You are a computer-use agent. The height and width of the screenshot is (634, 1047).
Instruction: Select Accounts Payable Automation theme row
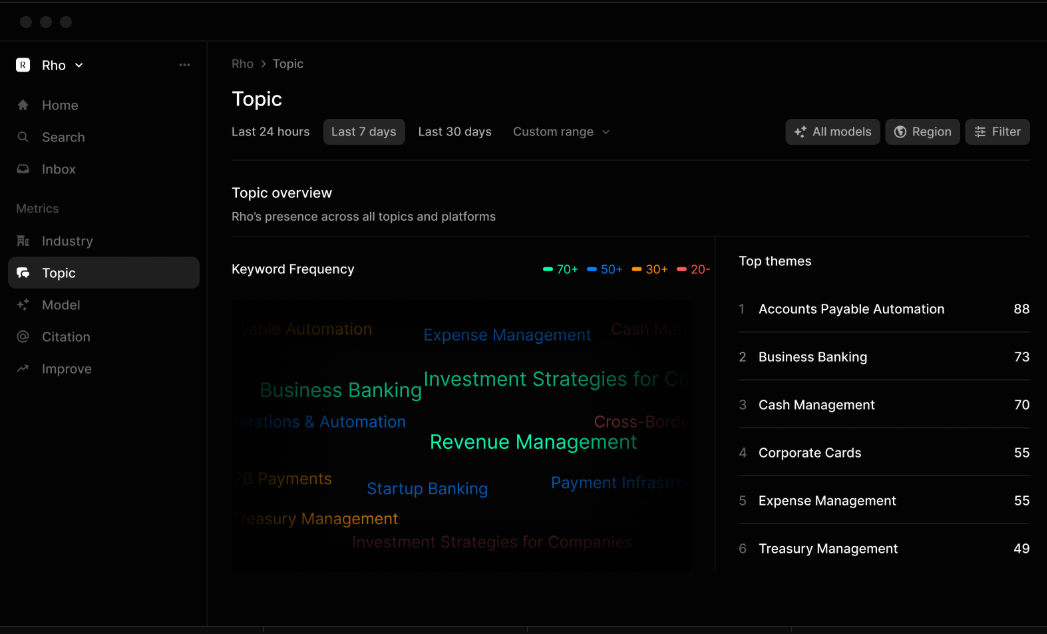(884, 309)
